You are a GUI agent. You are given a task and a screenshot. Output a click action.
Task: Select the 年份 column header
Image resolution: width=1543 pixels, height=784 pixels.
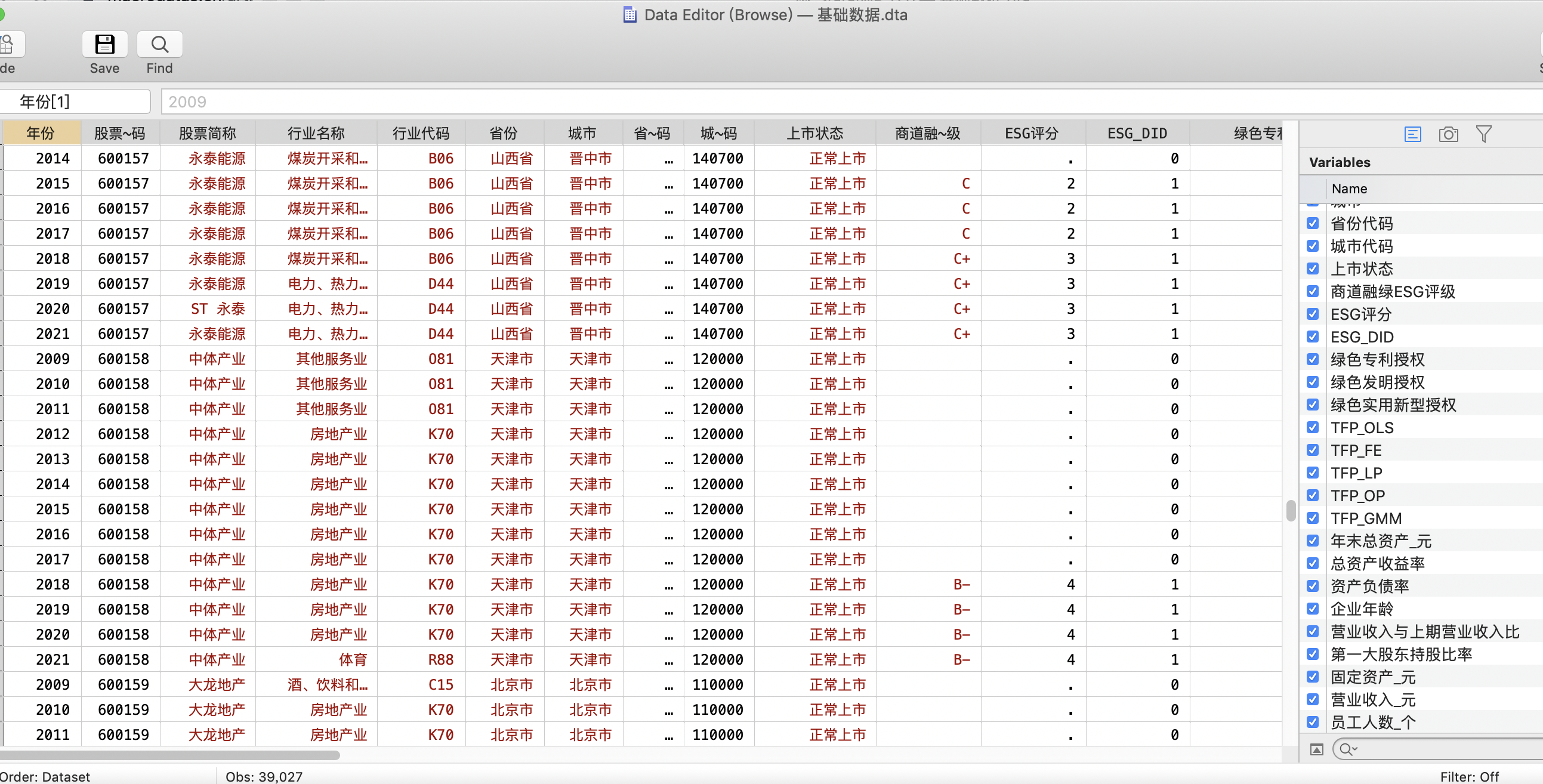click(x=41, y=133)
